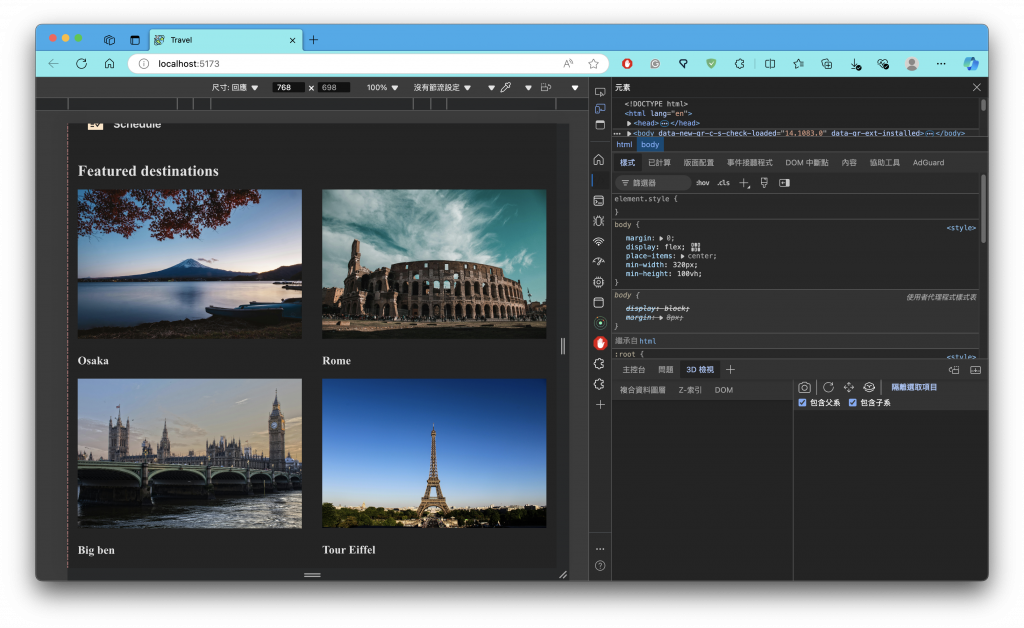Open the 100% zoom level dropdown
Image resolution: width=1024 pixels, height=628 pixels.
(x=382, y=88)
